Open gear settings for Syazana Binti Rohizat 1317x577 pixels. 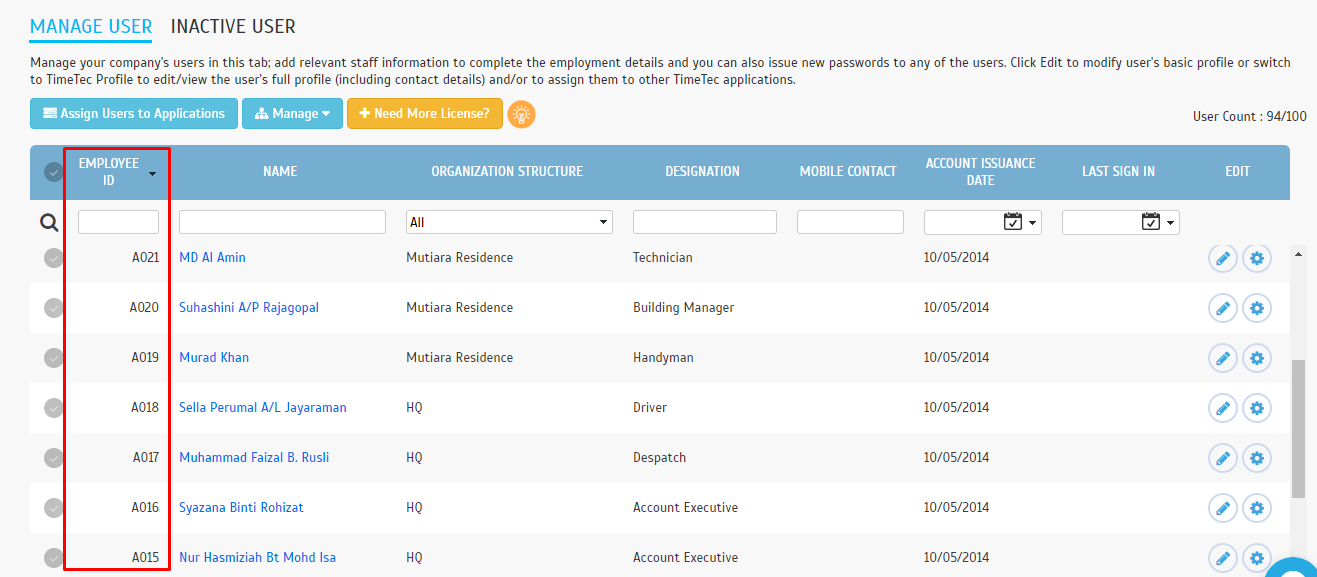pos(1257,508)
